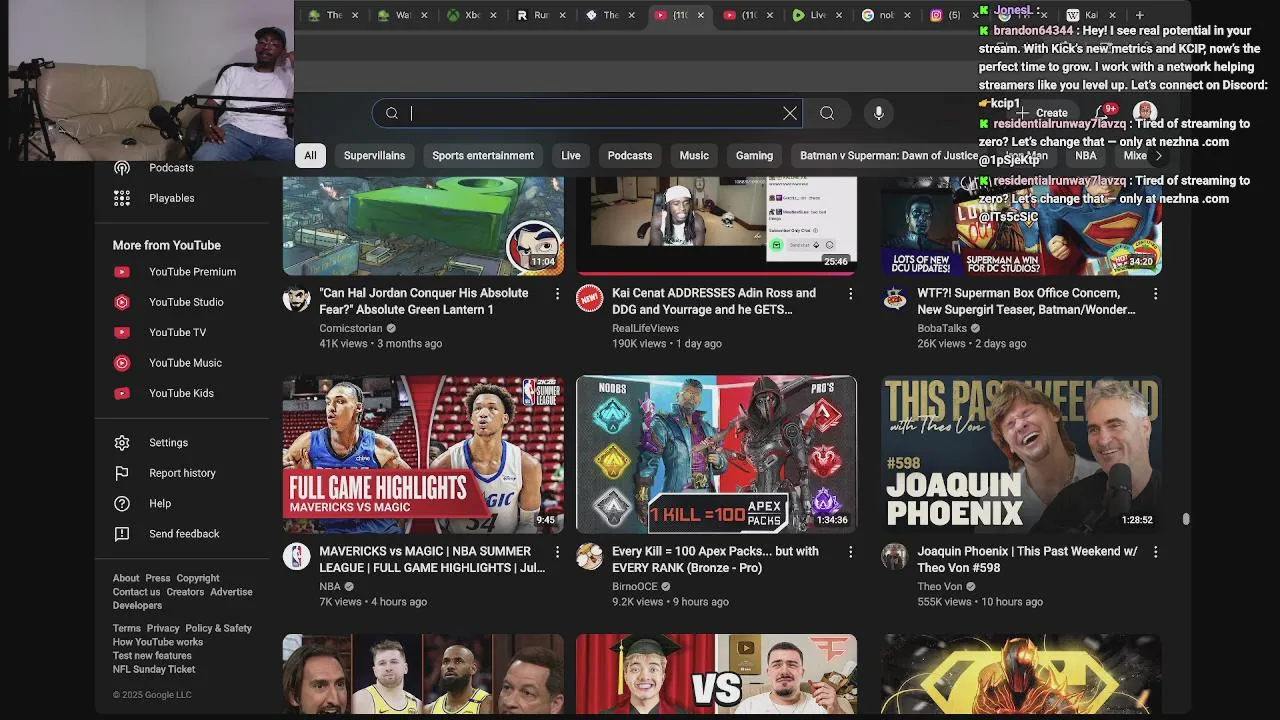Viewport: 1280px width, 720px height.
Task: Open Send feedback in the sidebar
Action: pyautogui.click(x=184, y=534)
